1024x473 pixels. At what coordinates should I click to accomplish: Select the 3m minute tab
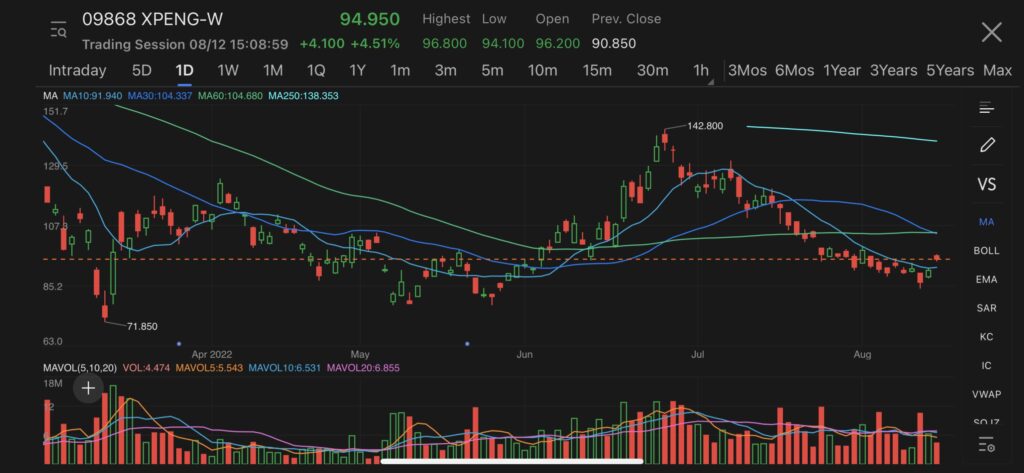(445, 71)
